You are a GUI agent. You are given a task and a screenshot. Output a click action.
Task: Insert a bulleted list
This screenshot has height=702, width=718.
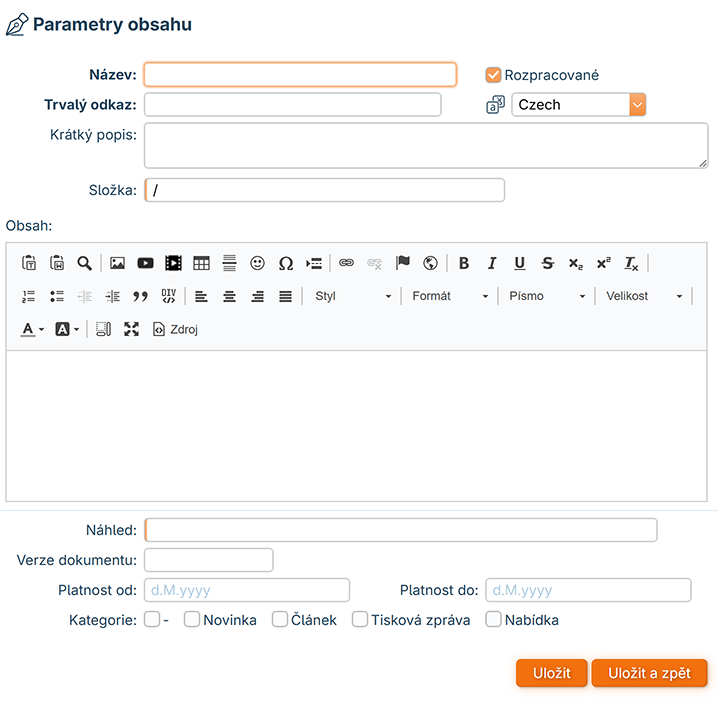(x=57, y=296)
